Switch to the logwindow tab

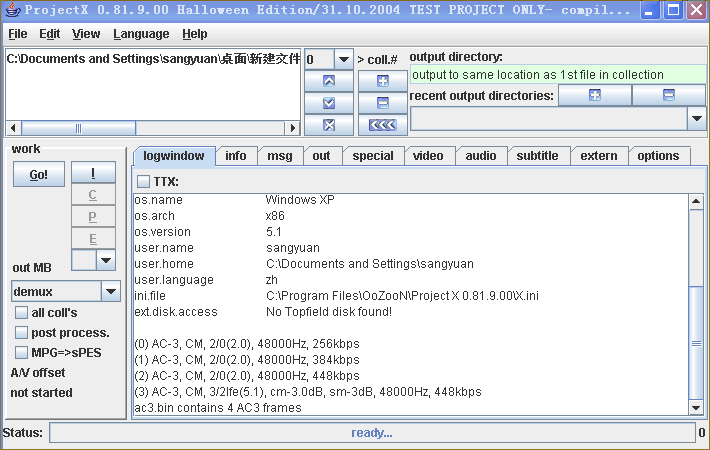click(174, 156)
